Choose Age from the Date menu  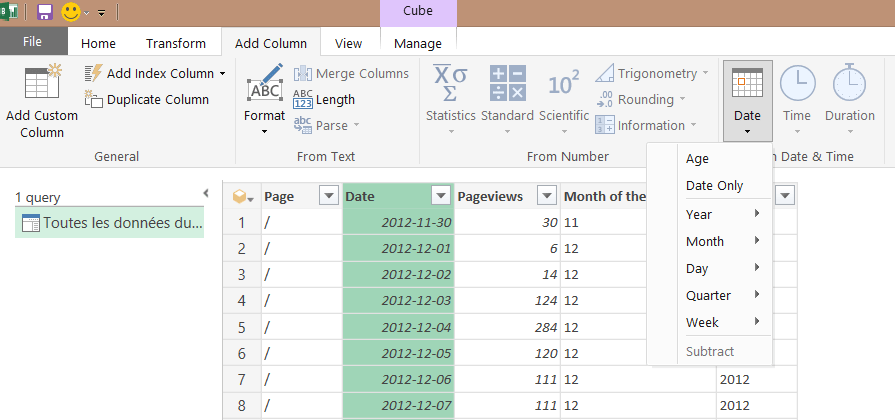pos(697,159)
